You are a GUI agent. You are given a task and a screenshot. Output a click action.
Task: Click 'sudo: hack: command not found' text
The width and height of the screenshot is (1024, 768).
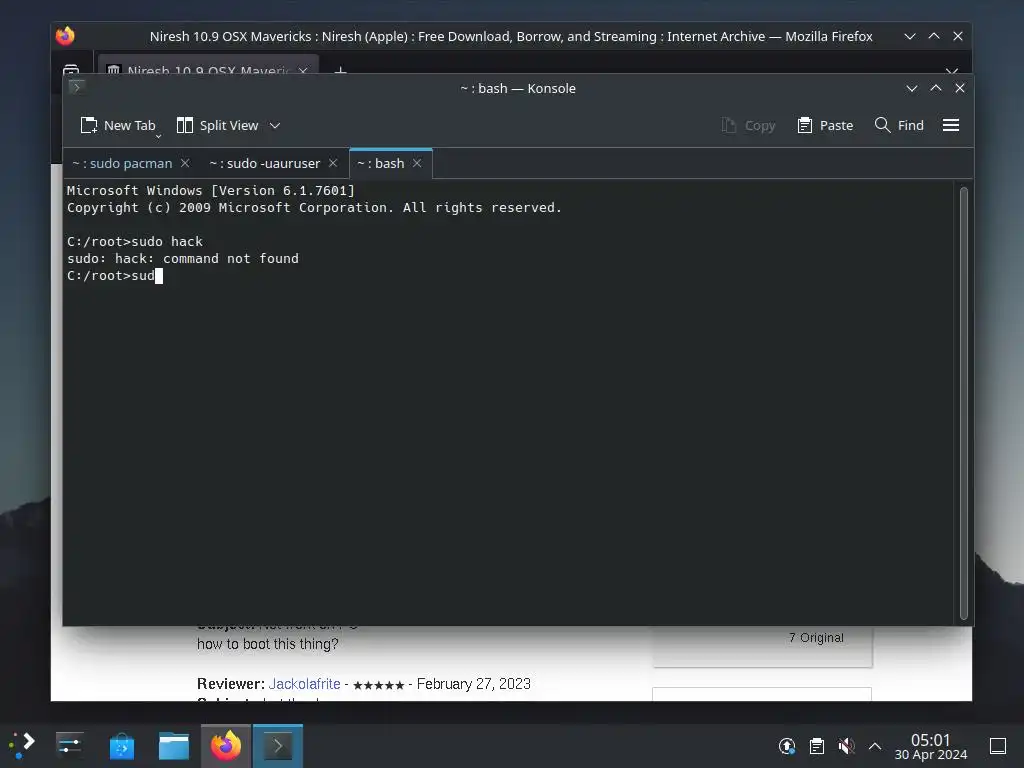tap(183, 259)
